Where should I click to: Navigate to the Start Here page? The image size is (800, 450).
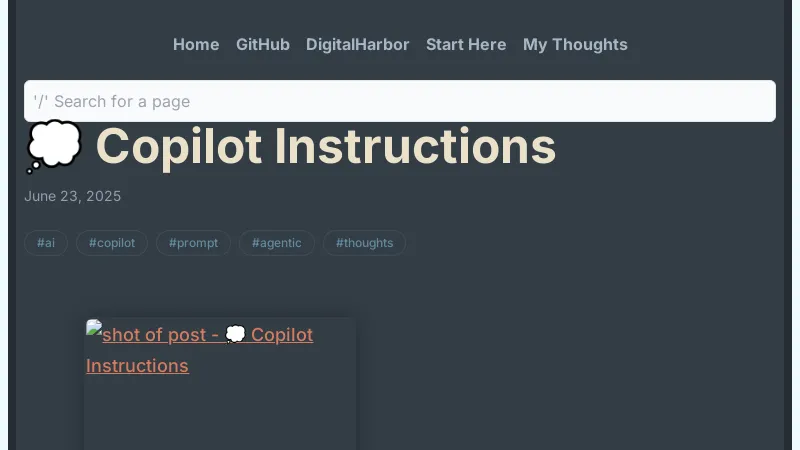[466, 44]
